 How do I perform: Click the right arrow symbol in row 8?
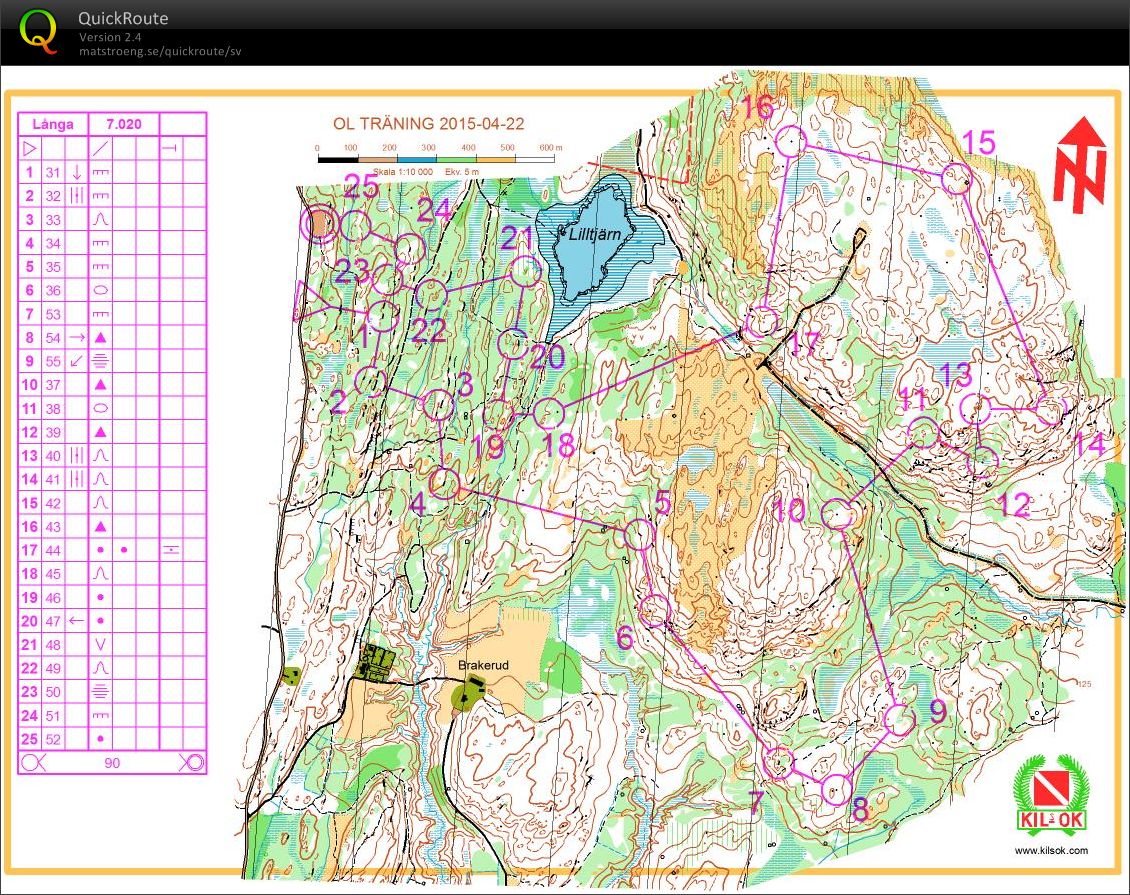(x=77, y=337)
